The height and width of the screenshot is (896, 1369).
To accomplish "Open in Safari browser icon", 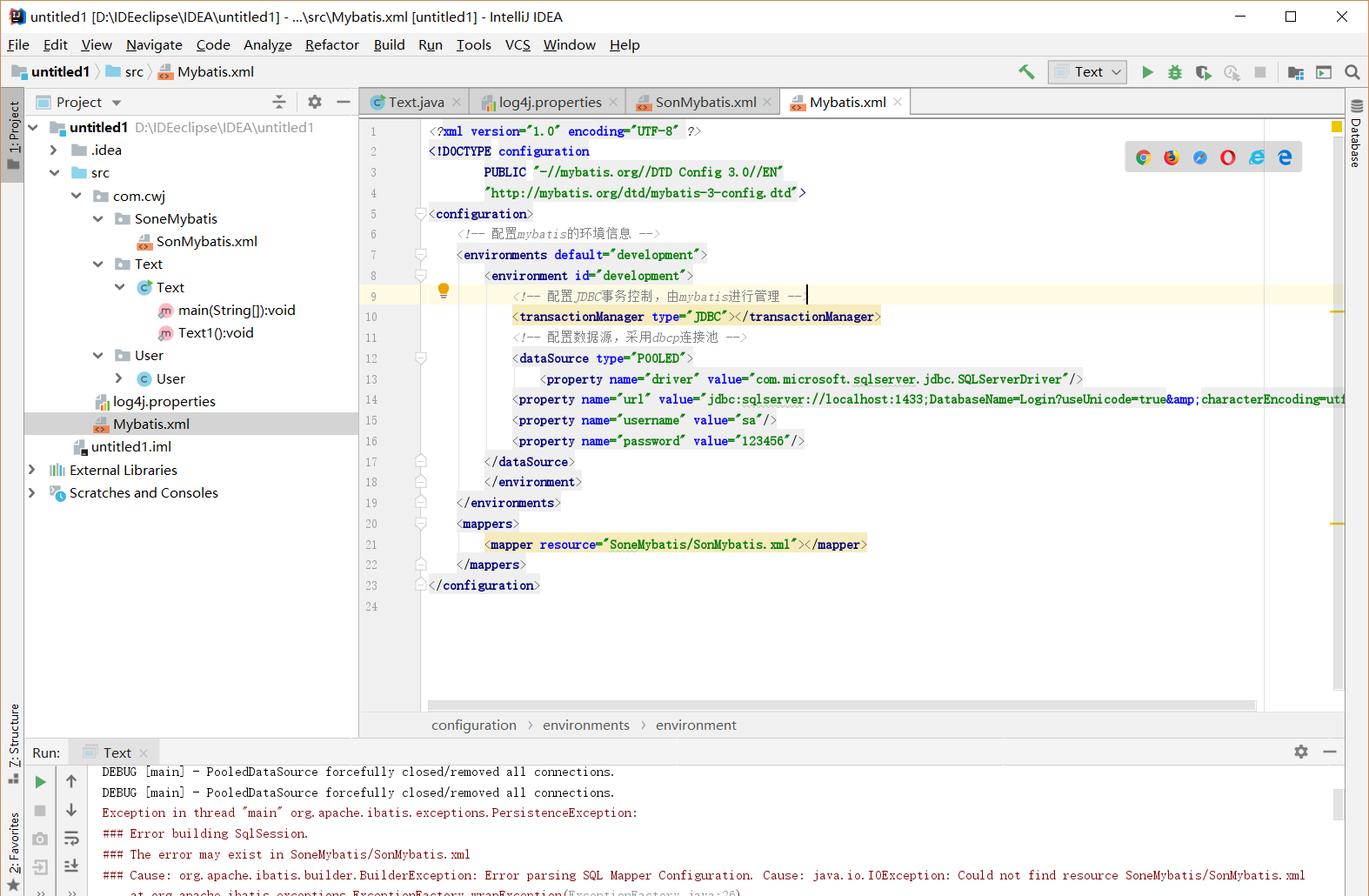I will [1200, 157].
